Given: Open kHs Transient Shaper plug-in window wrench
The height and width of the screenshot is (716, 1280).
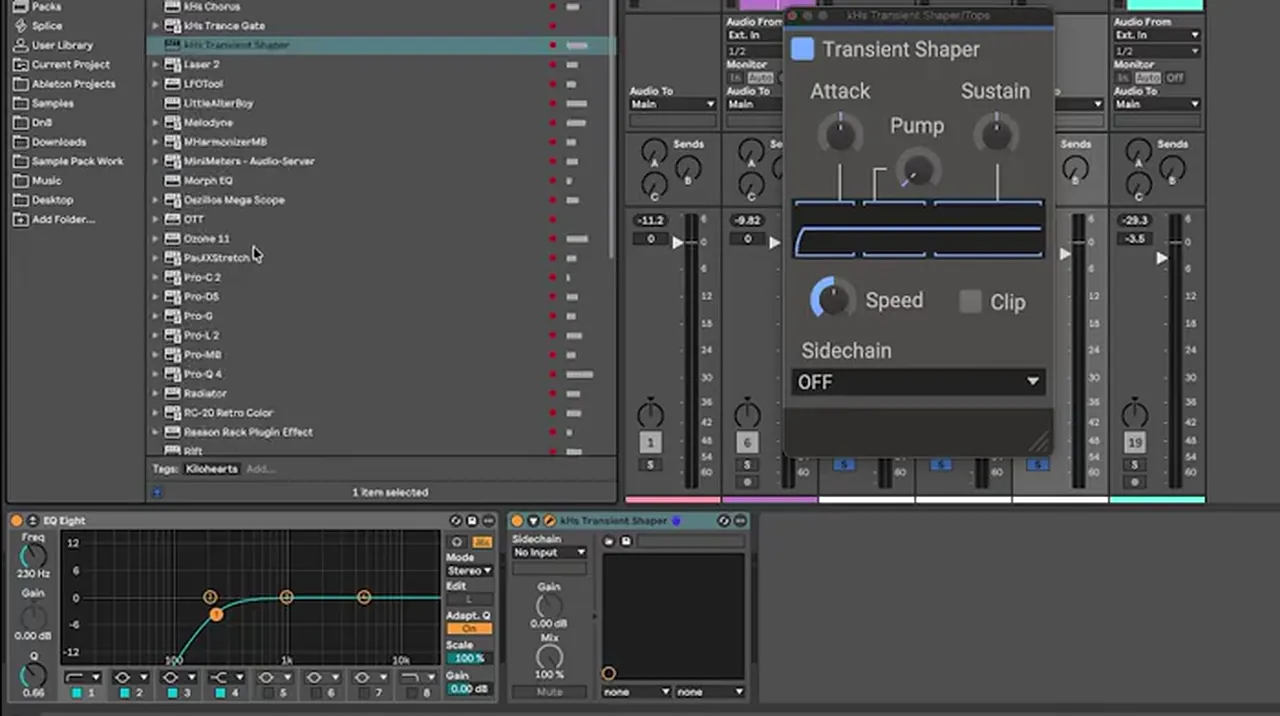Looking at the screenshot, I should 549,521.
